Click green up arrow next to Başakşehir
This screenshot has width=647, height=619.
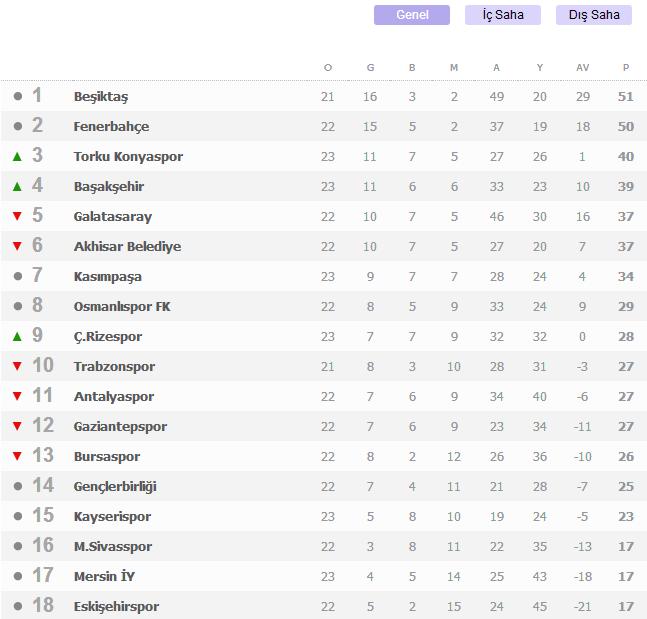coord(17,187)
